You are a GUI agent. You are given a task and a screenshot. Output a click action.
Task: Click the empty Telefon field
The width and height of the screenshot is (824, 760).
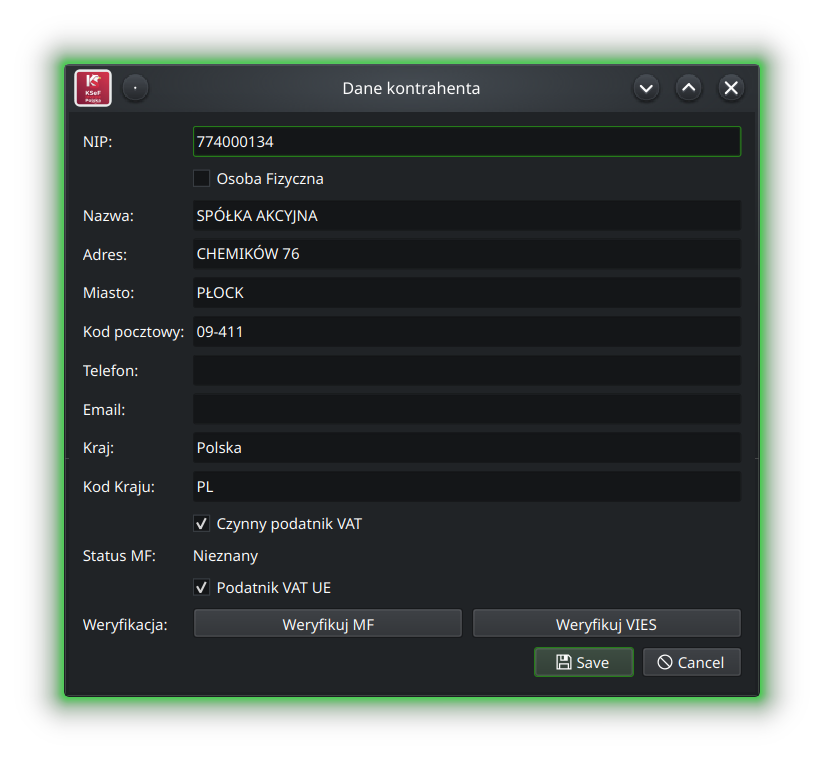[466, 370]
